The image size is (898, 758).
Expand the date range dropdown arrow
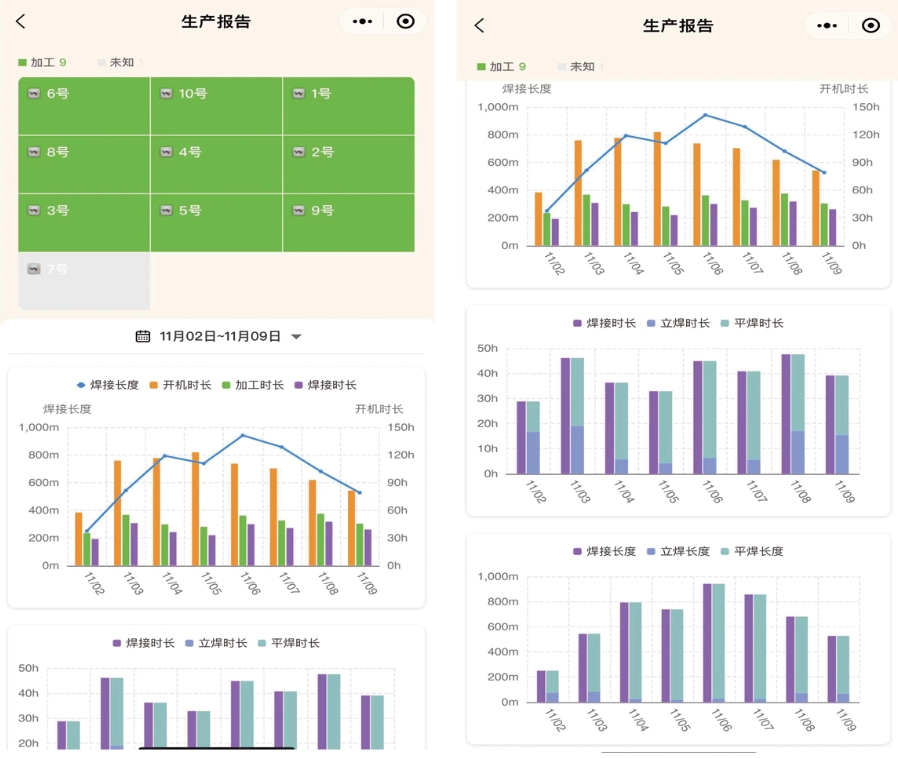296,337
